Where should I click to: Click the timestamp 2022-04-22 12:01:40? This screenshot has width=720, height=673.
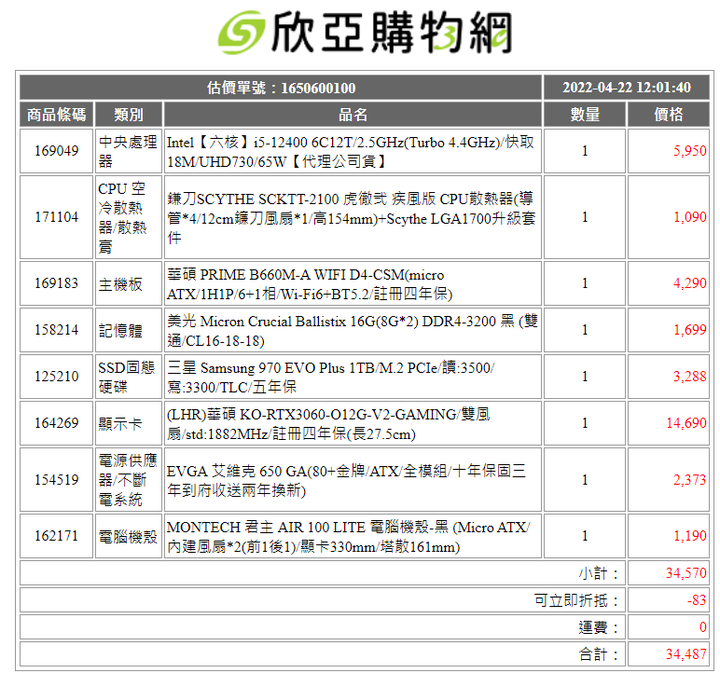(626, 87)
